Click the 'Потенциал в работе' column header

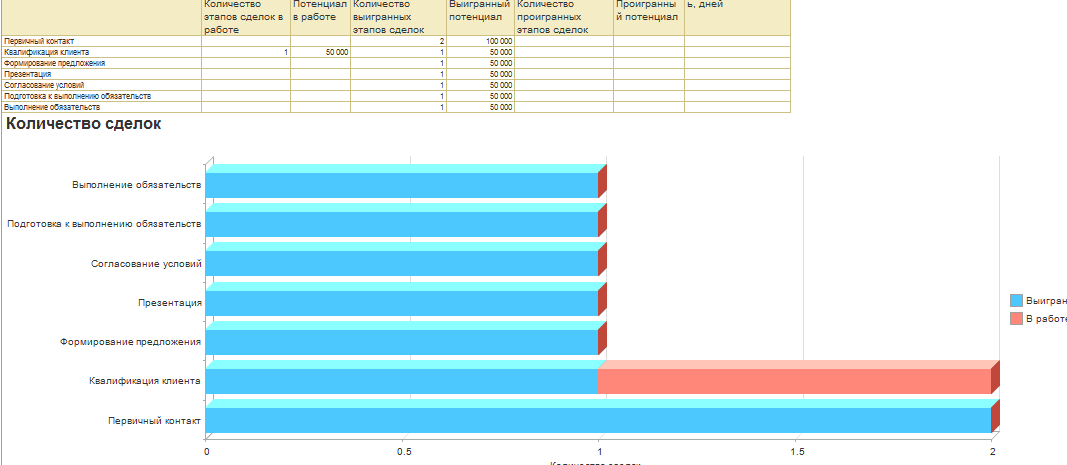point(320,12)
